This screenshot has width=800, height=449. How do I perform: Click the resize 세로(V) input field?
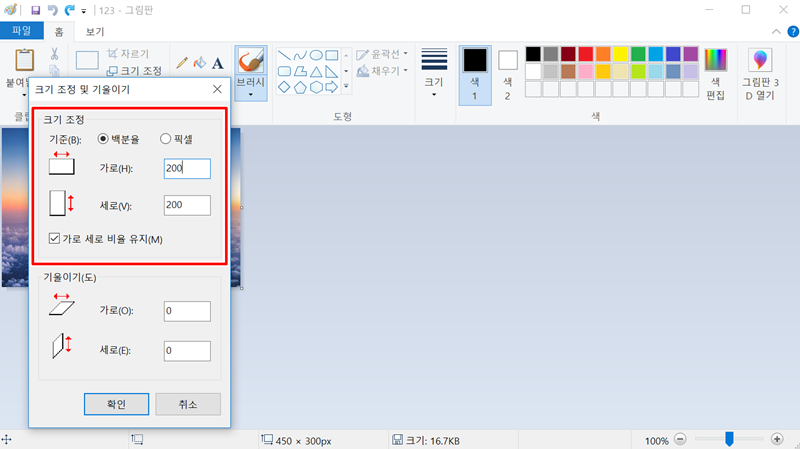(187, 205)
